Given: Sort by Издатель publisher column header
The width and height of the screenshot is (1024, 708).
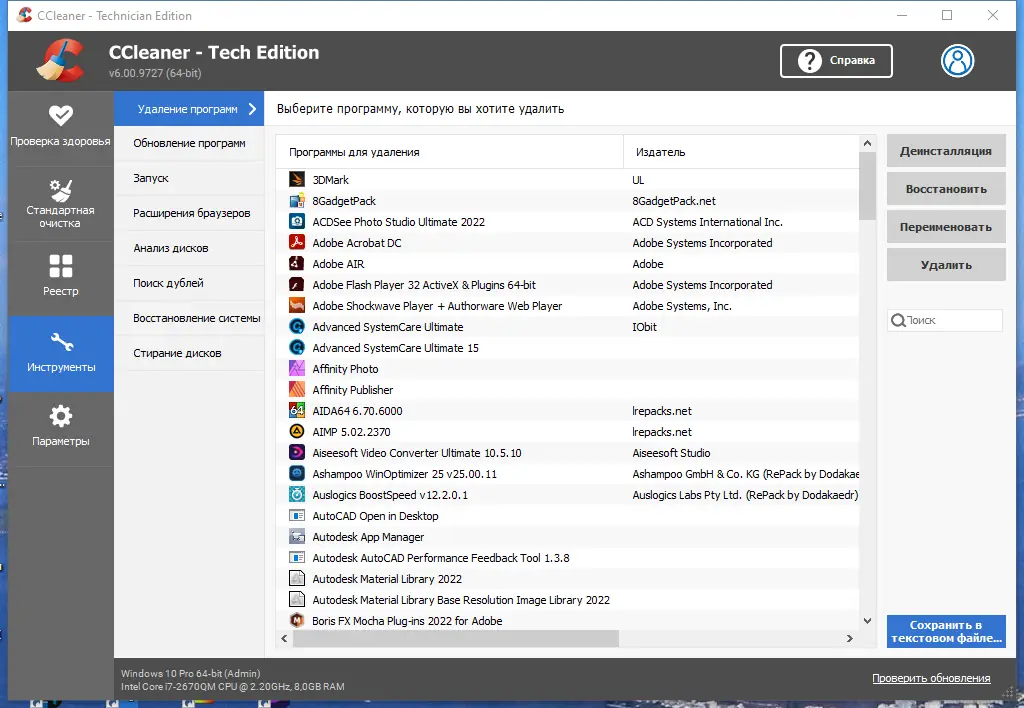Looking at the screenshot, I should pyautogui.click(x=741, y=152).
